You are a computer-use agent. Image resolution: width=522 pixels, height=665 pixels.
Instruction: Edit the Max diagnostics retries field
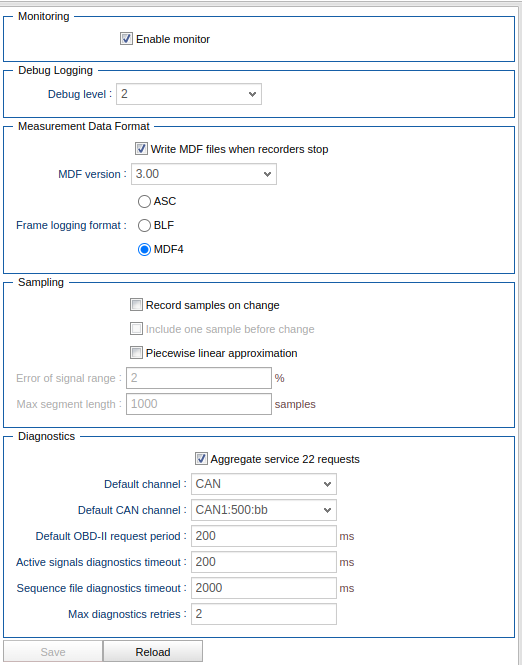[264, 614]
